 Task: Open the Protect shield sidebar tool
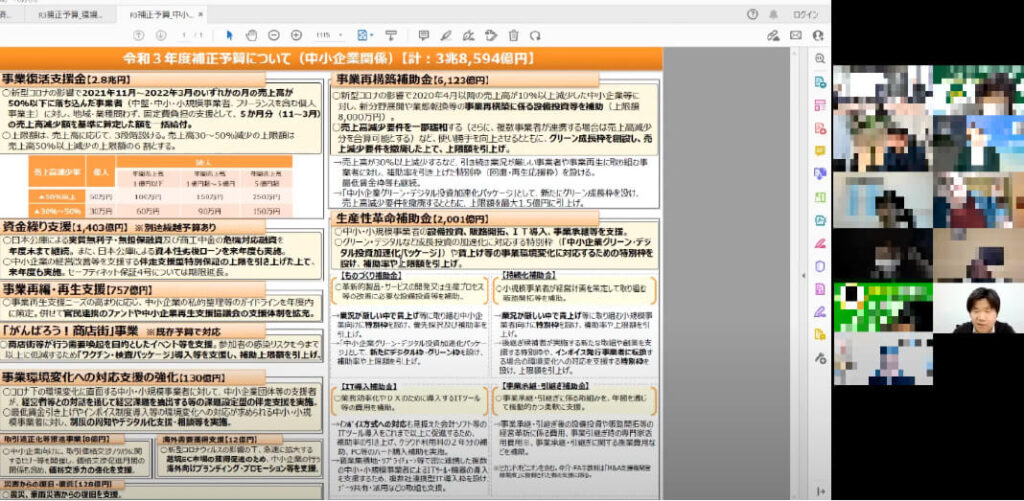point(820,266)
